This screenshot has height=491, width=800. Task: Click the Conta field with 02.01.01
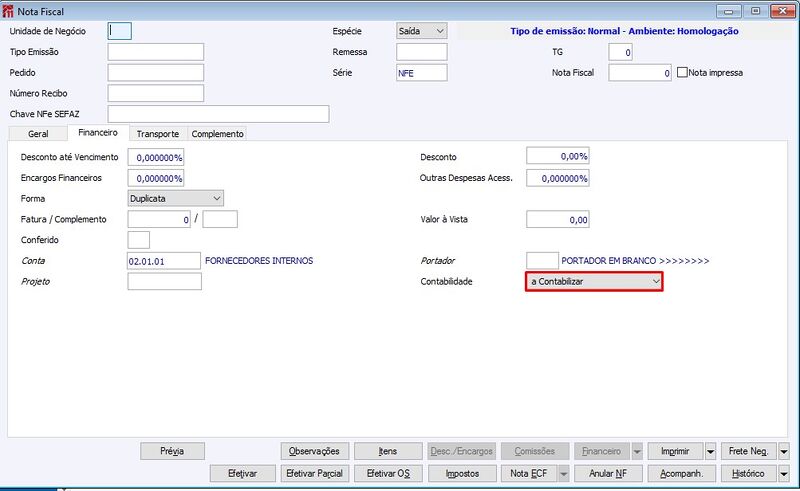[x=164, y=261]
